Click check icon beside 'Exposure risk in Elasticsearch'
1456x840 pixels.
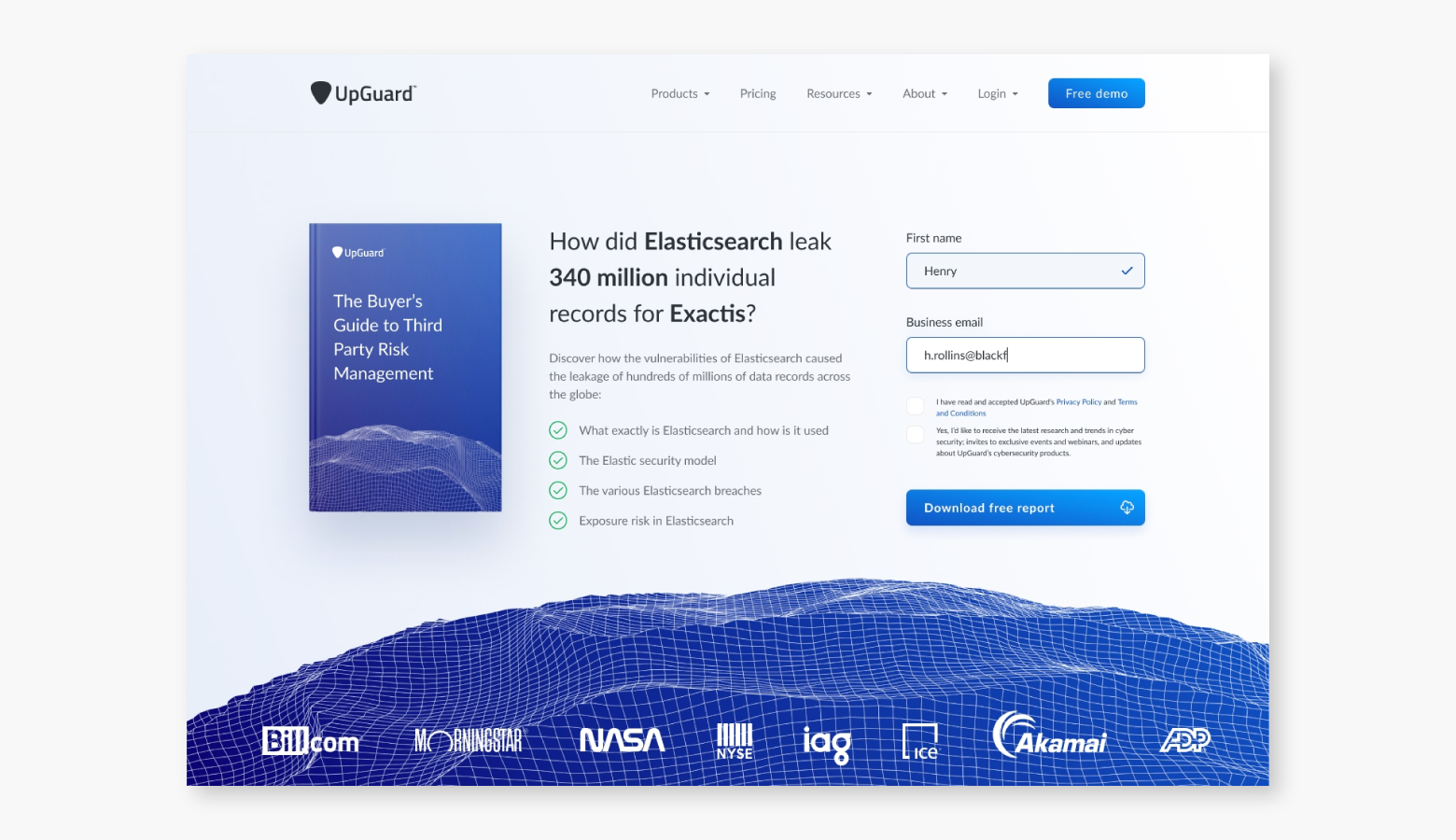pyautogui.click(x=558, y=521)
